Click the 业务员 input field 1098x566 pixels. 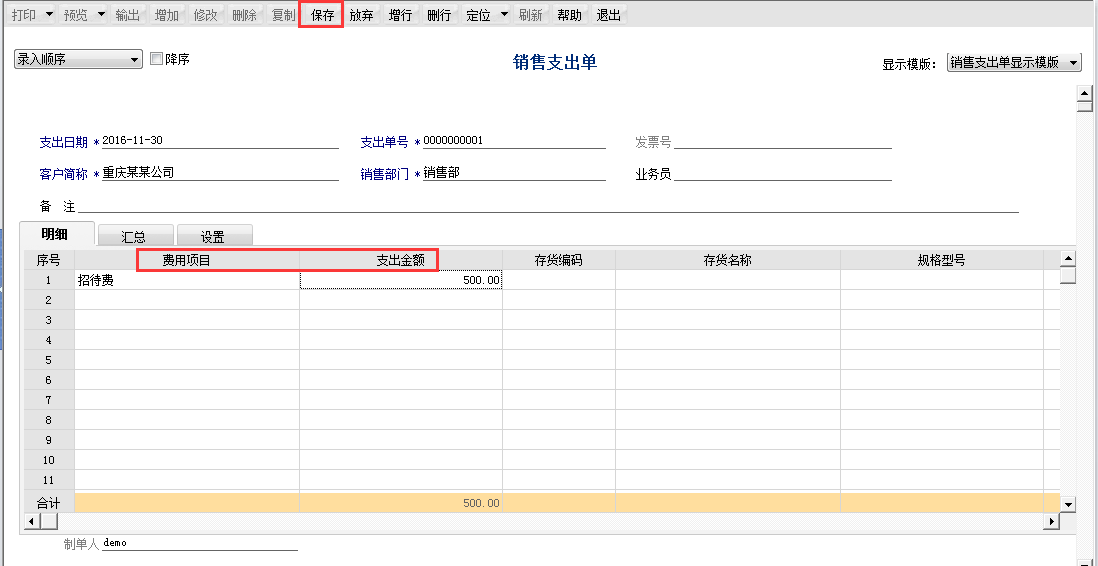click(782, 174)
